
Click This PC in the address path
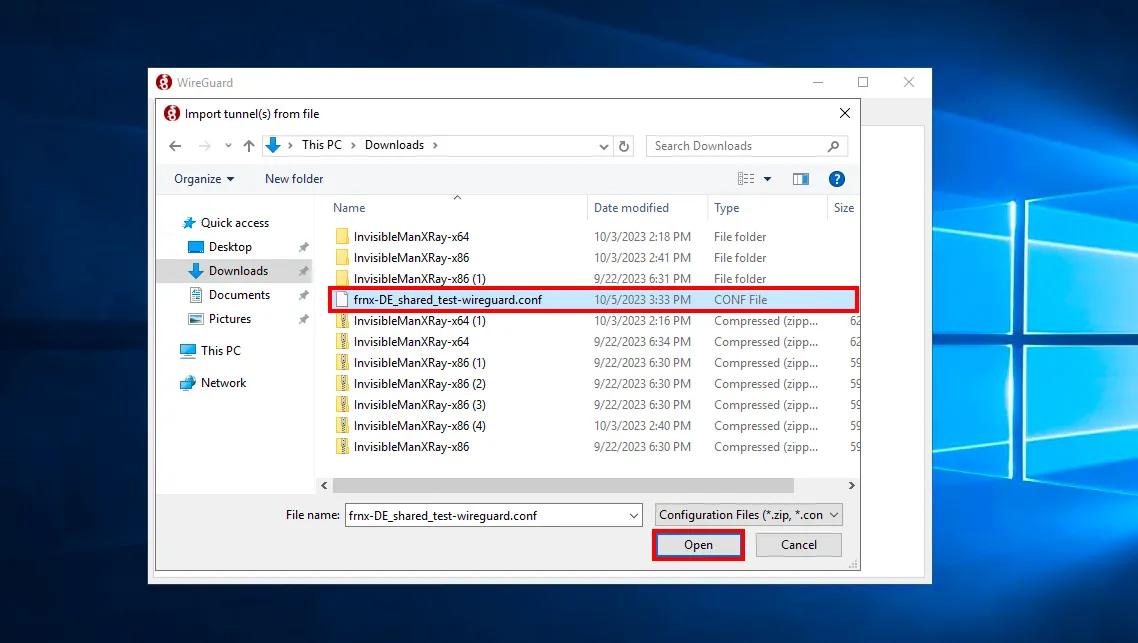(x=322, y=145)
